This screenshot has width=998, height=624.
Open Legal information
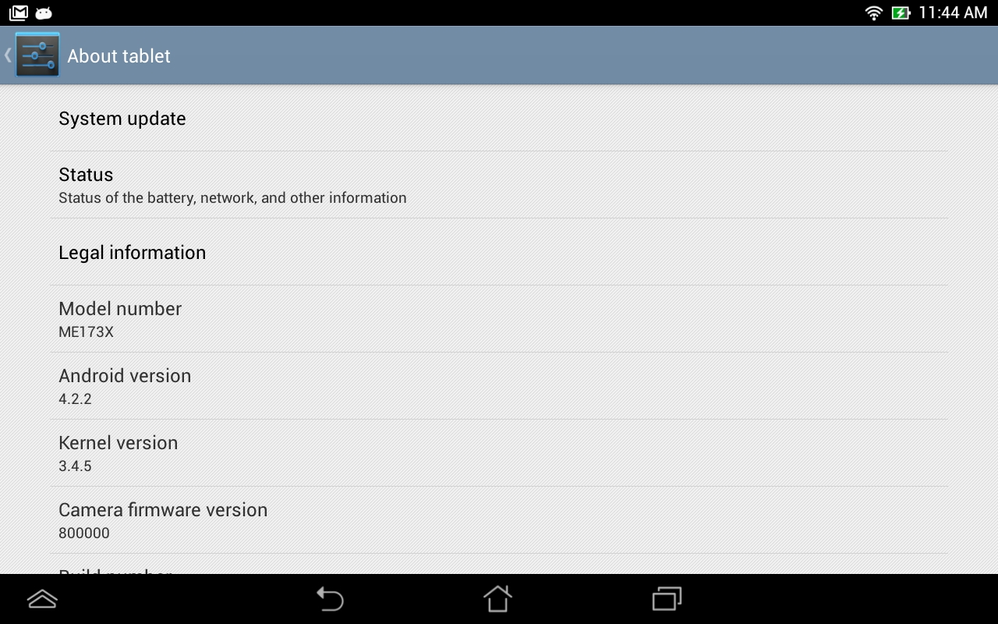point(499,252)
